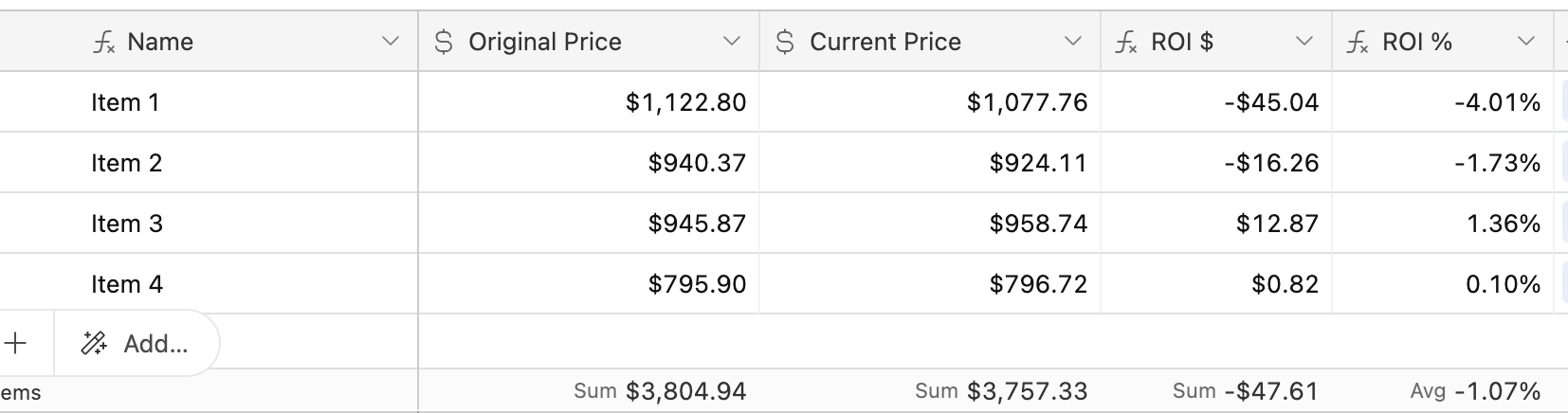The width and height of the screenshot is (1568, 413).
Task: Click the currency icon beside Original Price
Action: (443, 42)
